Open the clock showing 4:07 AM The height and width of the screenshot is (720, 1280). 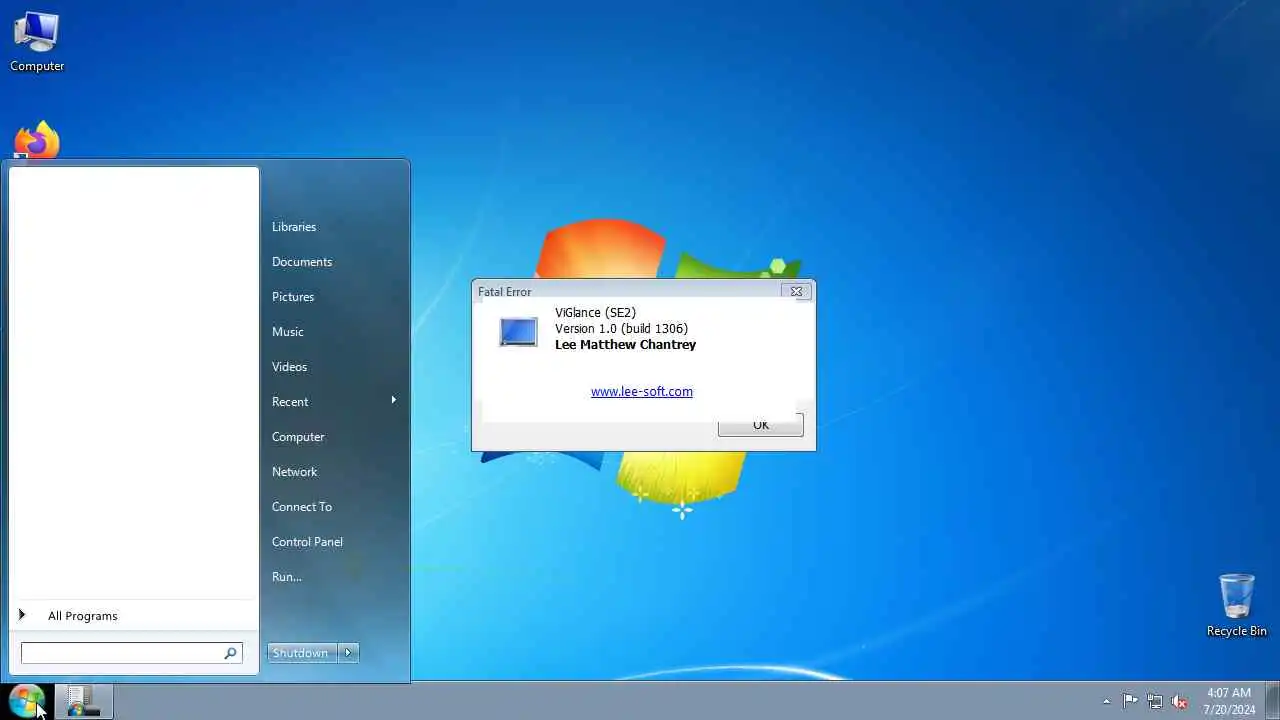[1229, 701]
